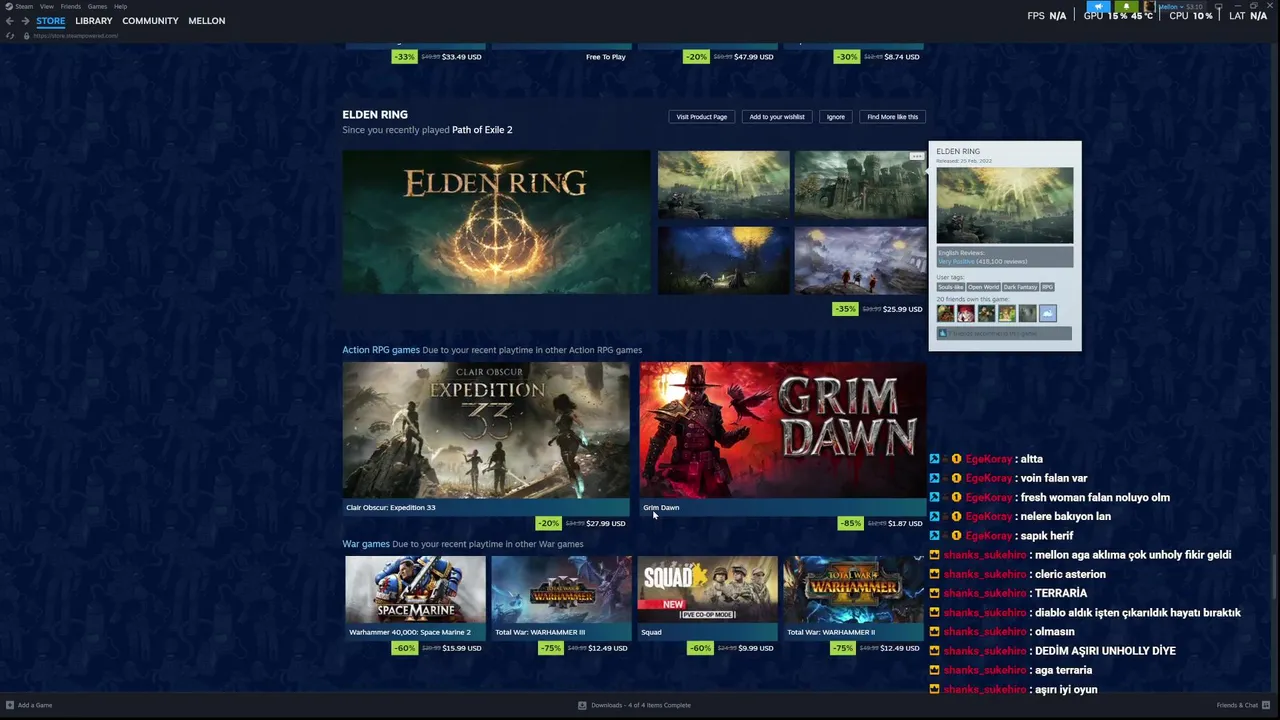Click the Free To Play label

[x=606, y=57]
